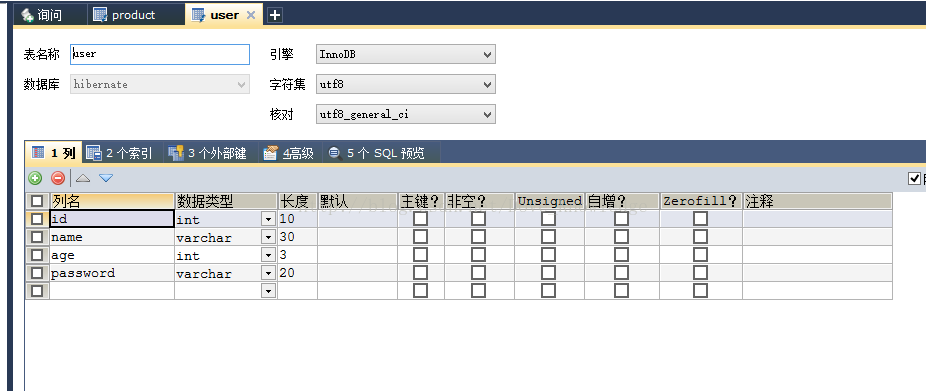Click the table name input field
The image size is (926, 391).
pyautogui.click(x=160, y=54)
